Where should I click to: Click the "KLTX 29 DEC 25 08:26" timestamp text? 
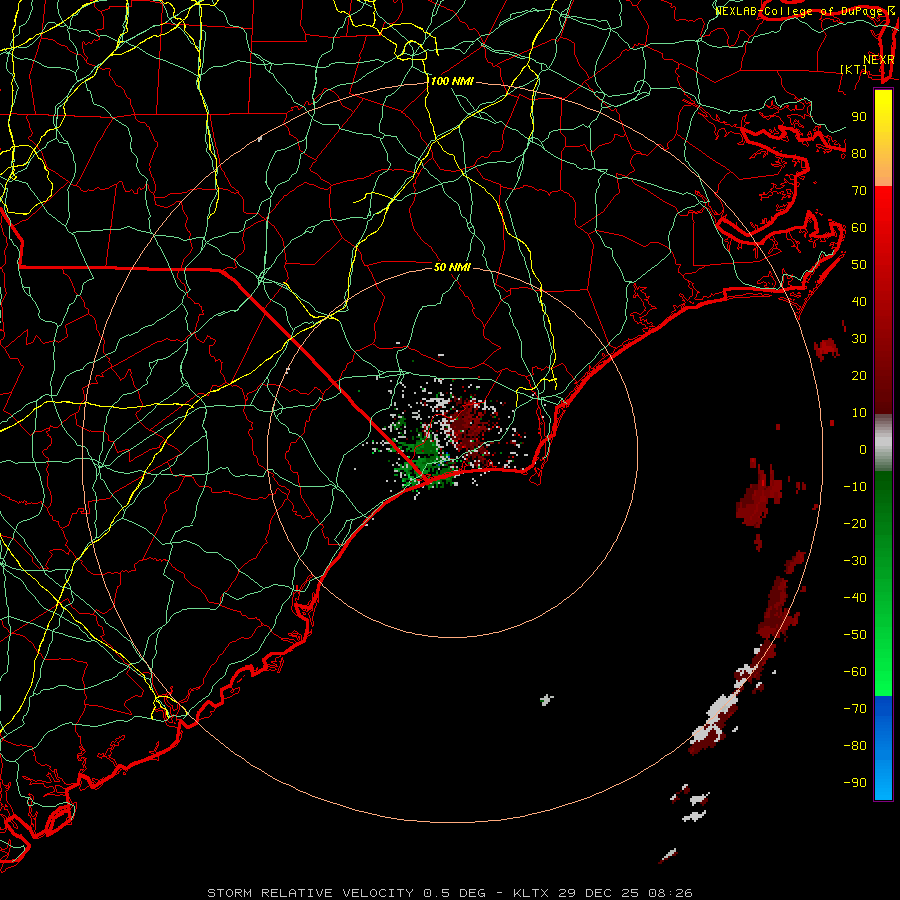pyautogui.click(x=603, y=893)
